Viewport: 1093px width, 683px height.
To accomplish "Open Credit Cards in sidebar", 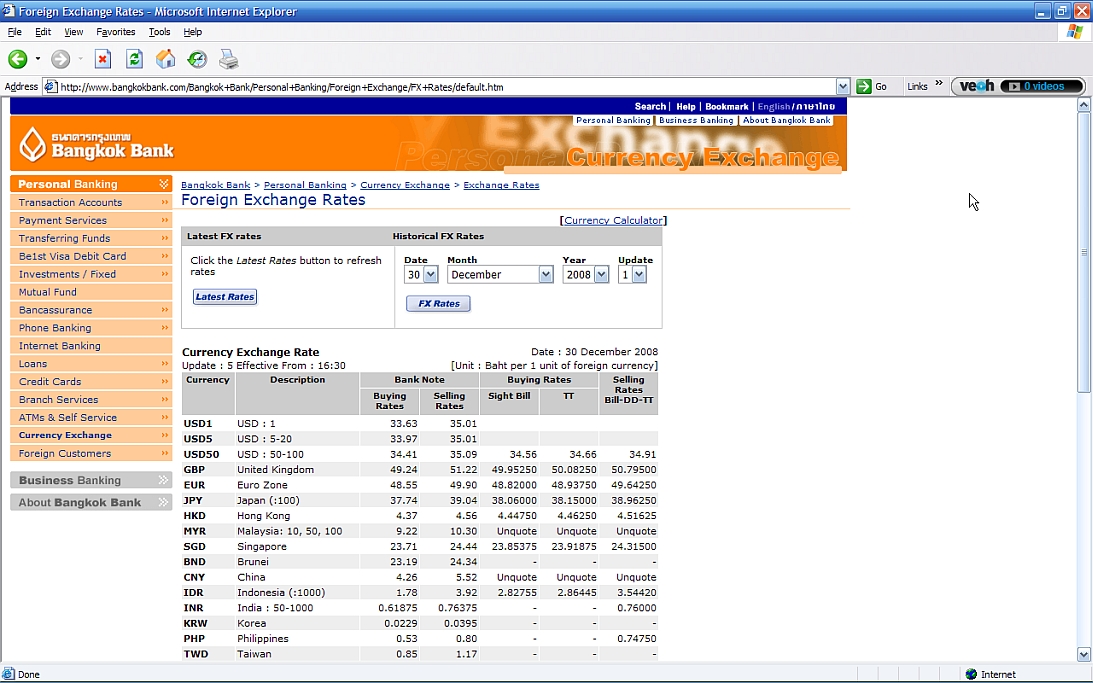I will click(91, 381).
